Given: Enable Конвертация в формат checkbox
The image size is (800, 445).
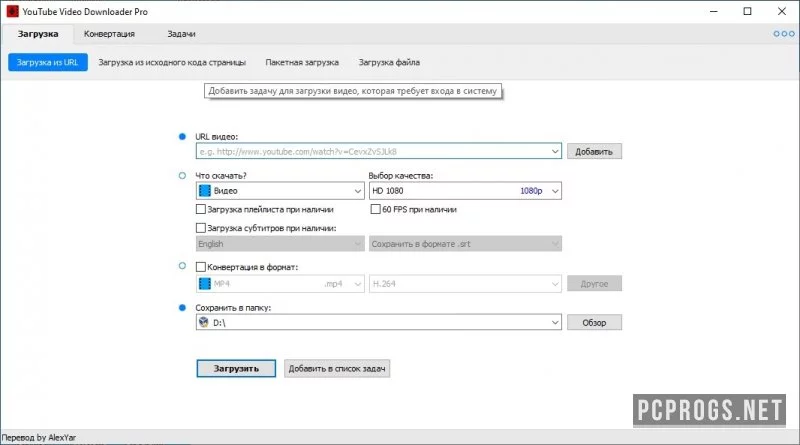Looking at the screenshot, I should pyautogui.click(x=201, y=267).
